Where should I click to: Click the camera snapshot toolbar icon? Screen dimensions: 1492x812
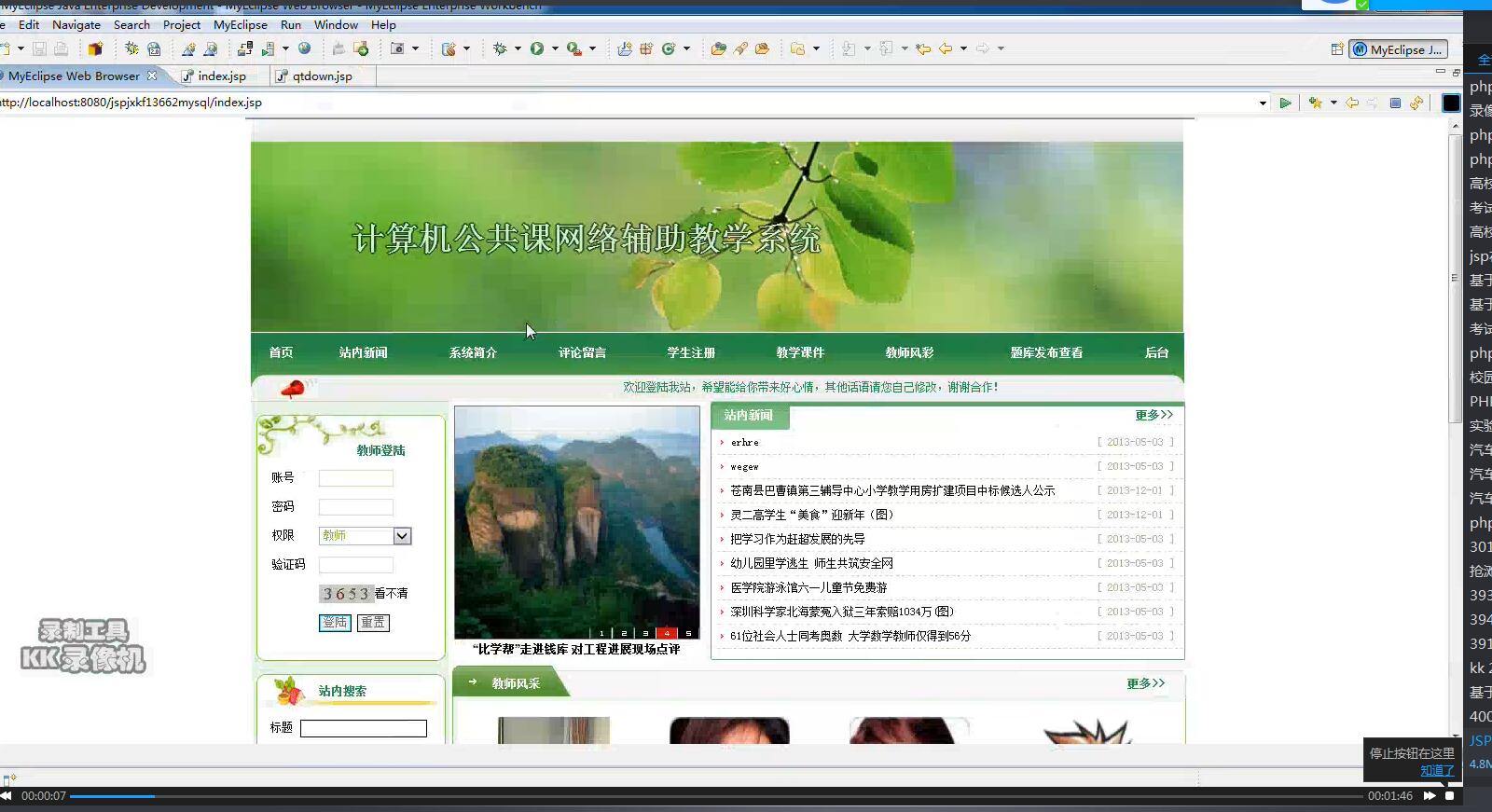[x=397, y=48]
